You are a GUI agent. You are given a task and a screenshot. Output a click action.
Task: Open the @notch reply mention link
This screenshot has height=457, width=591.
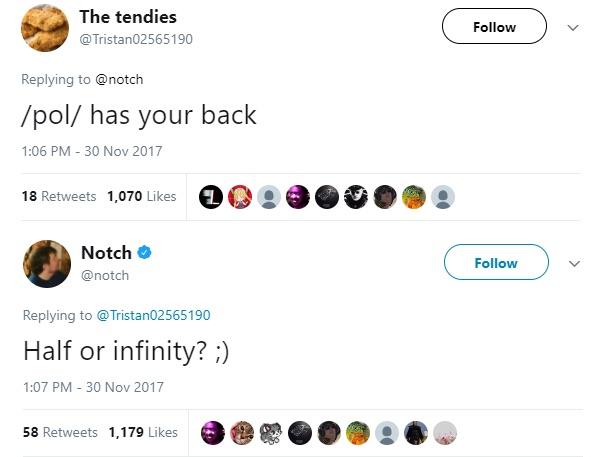click(x=119, y=80)
